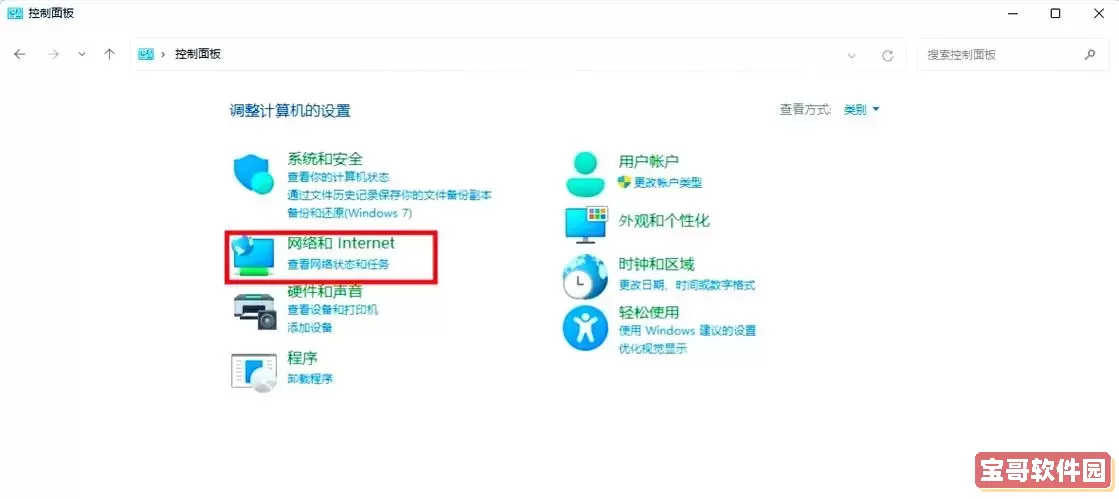
Task: Open 备份和还原(Windows 7) link
Action: tap(350, 212)
